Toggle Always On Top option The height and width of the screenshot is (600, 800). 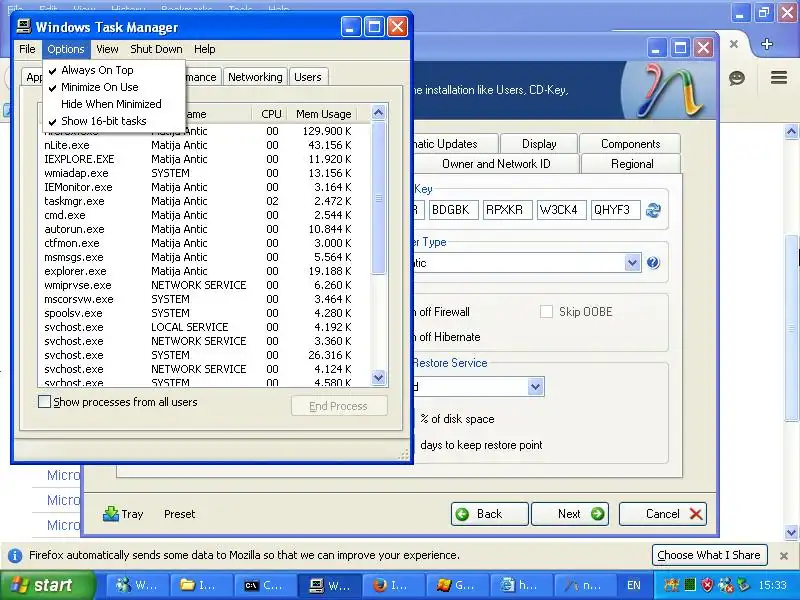coord(114,70)
